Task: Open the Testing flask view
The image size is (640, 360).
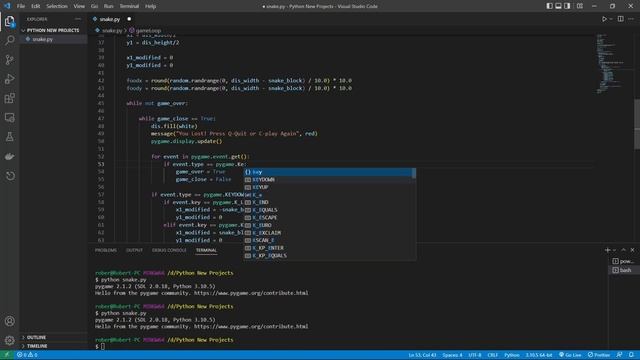Action: click(x=10, y=137)
